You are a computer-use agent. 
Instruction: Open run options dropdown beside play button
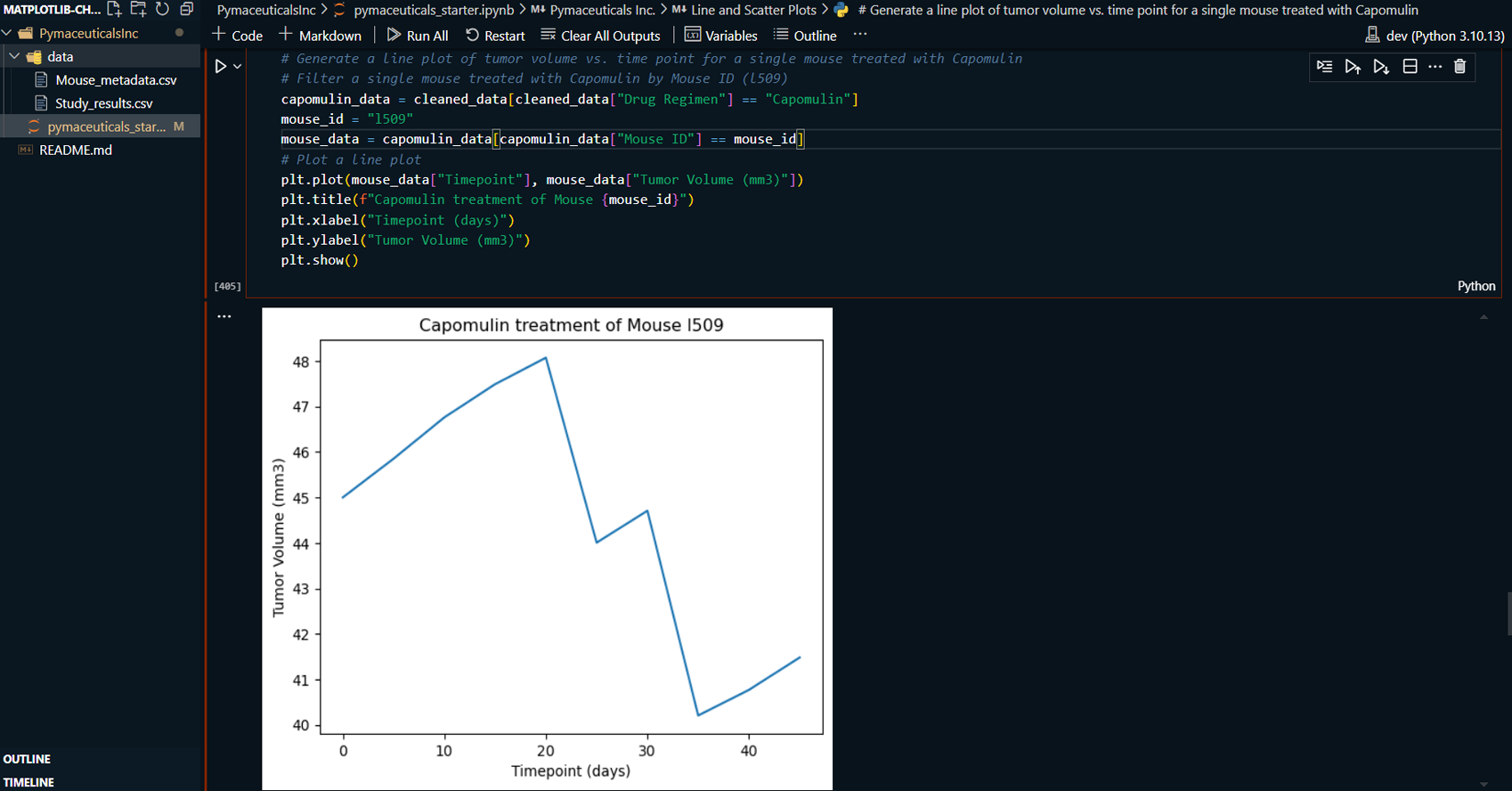(x=238, y=66)
